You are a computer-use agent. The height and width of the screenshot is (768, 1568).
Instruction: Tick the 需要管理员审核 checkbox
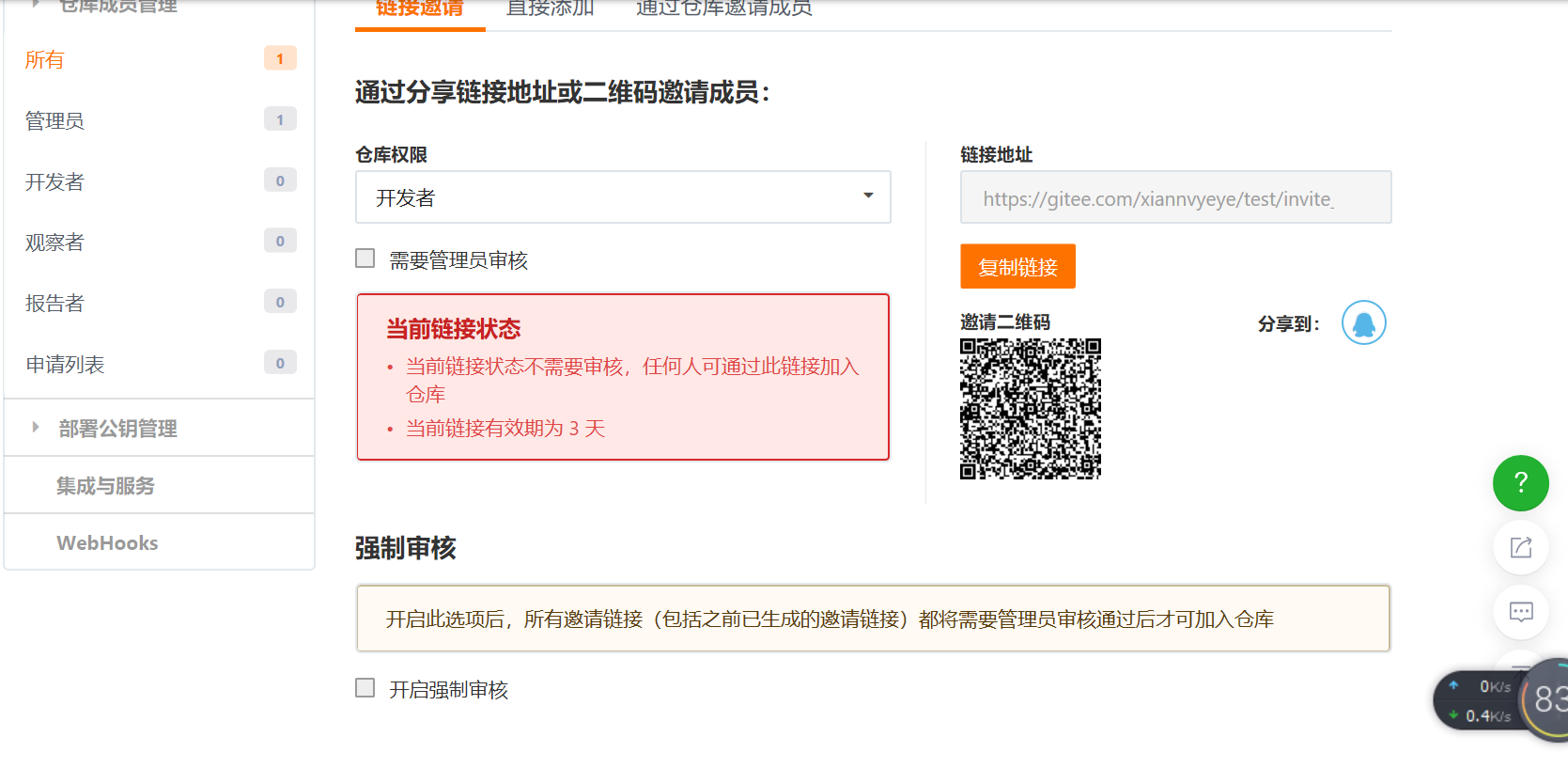pyautogui.click(x=365, y=259)
